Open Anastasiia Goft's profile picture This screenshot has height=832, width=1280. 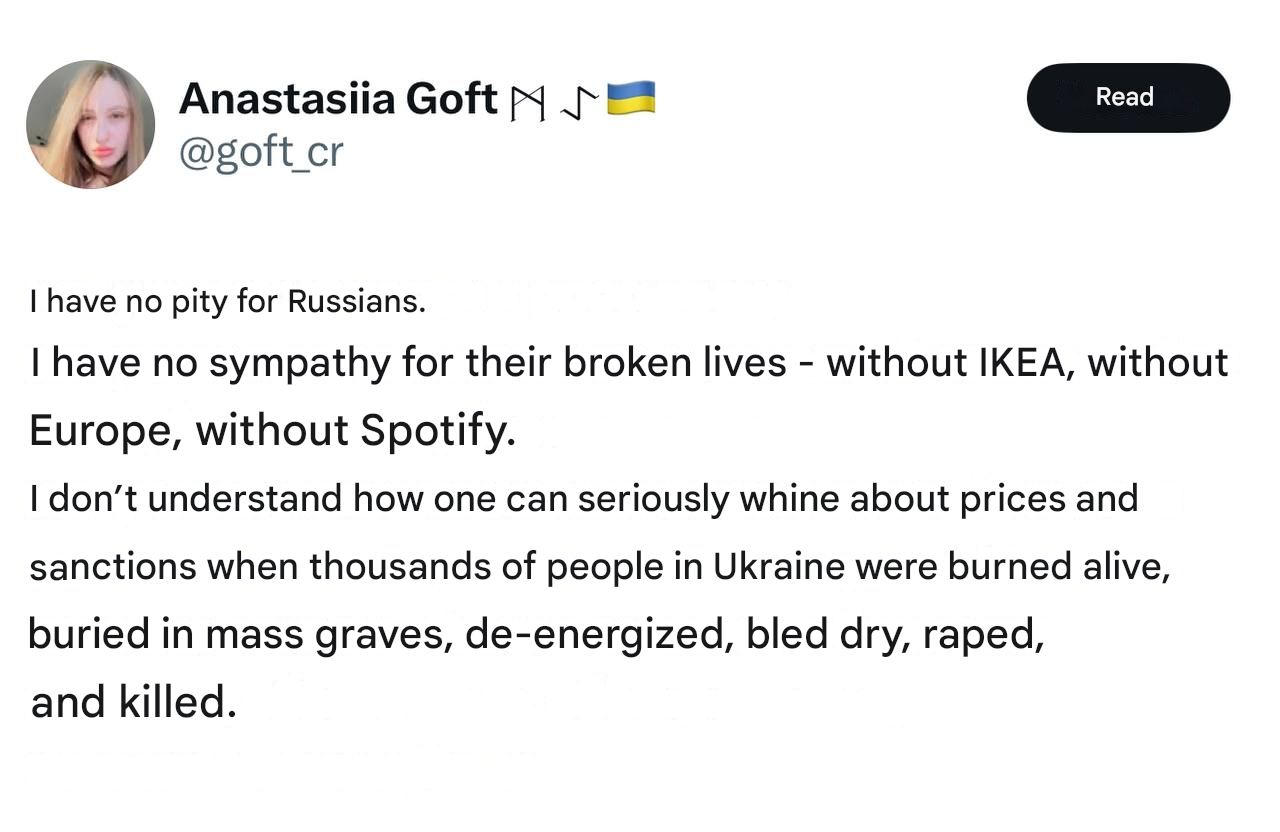(91, 124)
